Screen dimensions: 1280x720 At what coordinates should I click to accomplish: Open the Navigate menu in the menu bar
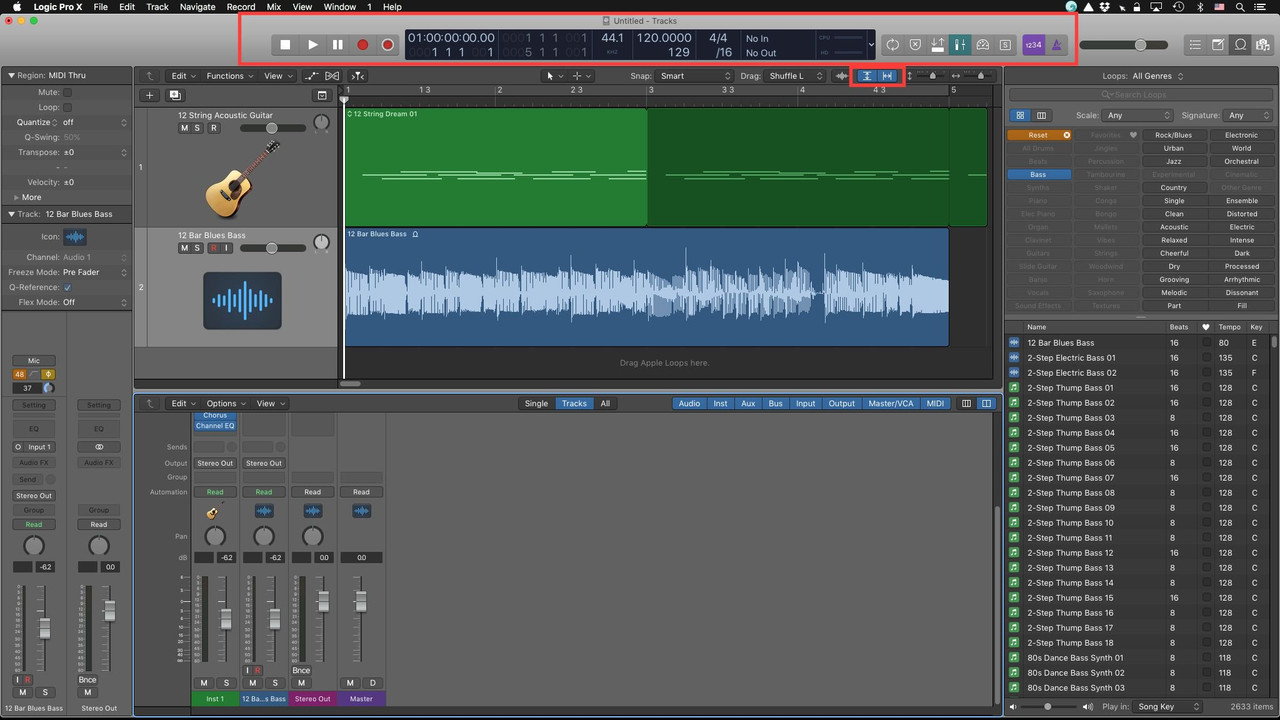[196, 7]
